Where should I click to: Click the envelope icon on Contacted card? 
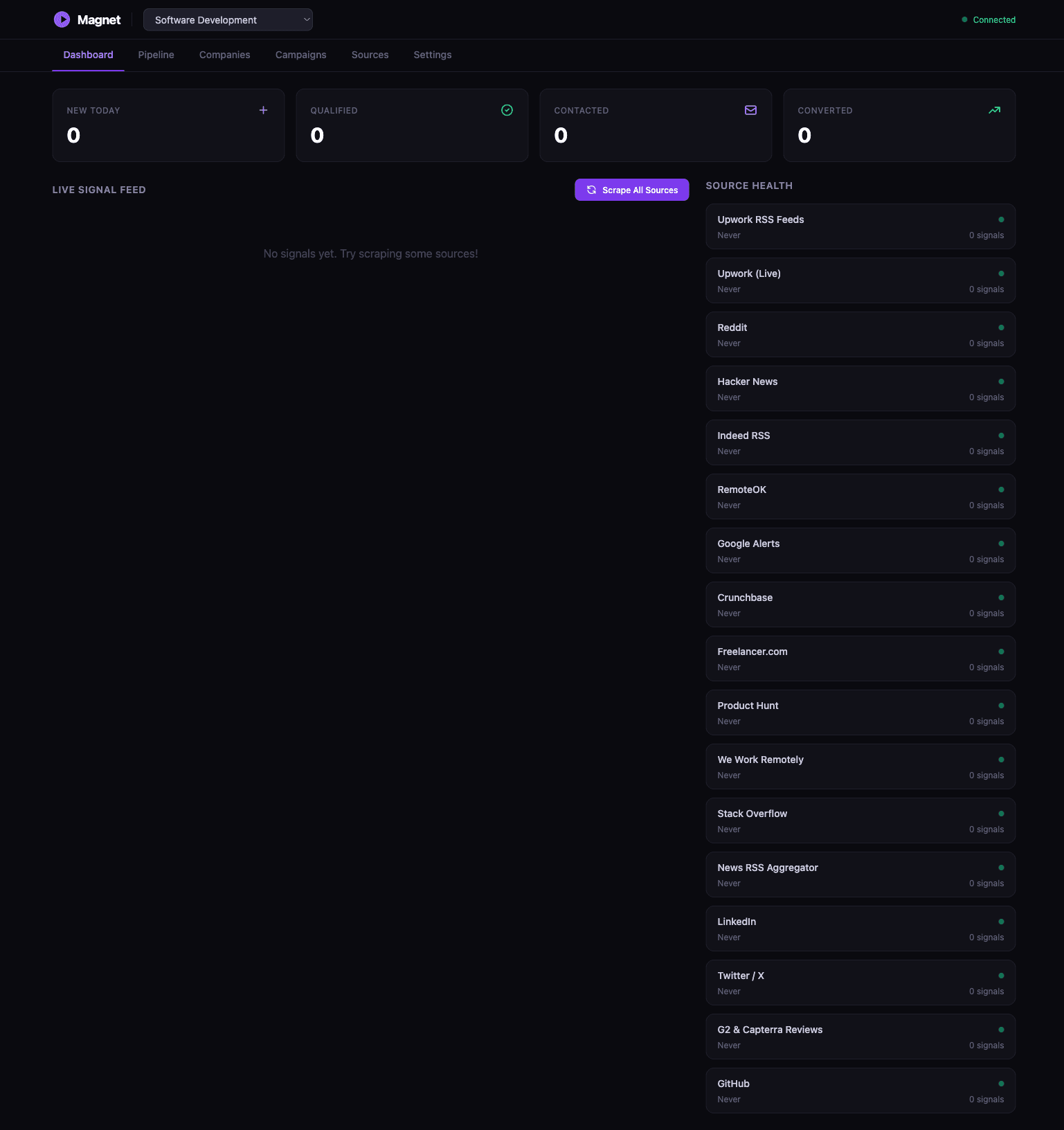click(x=750, y=110)
